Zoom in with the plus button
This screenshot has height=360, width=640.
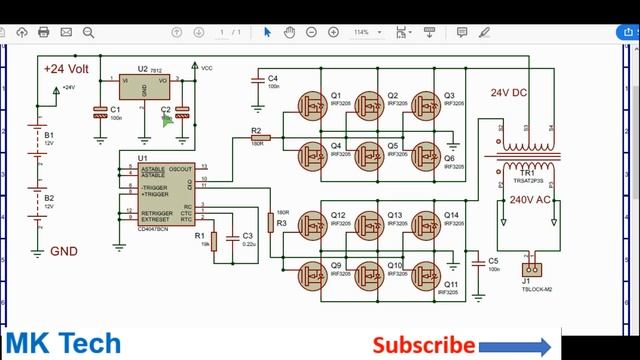tap(333, 32)
